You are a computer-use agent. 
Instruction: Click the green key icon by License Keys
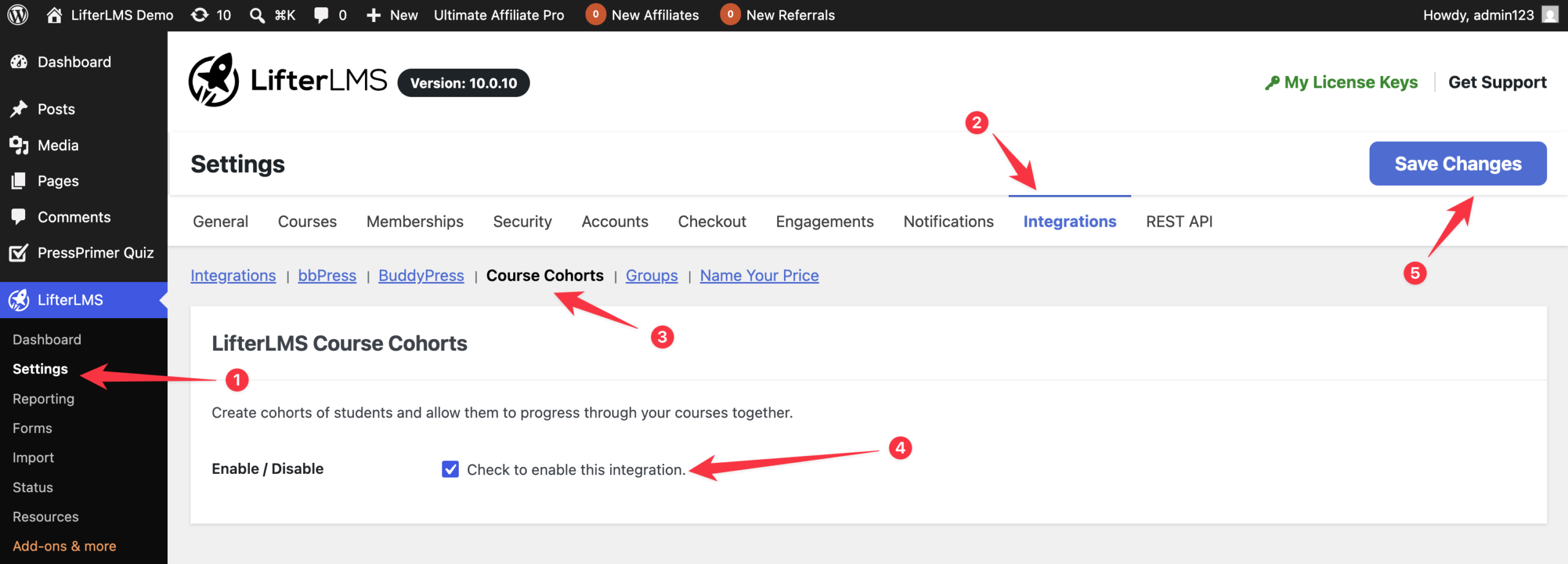point(1272,83)
